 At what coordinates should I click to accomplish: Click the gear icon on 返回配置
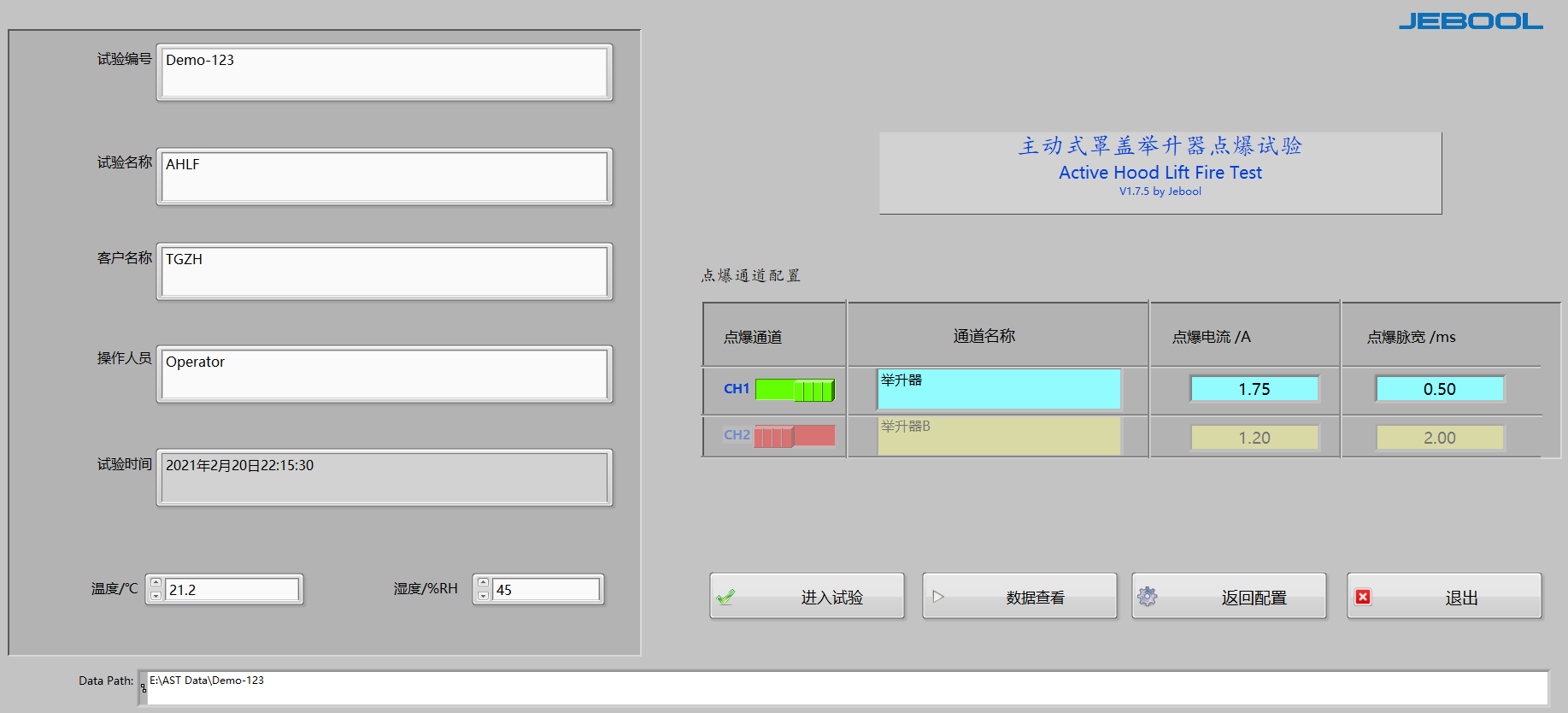(1148, 597)
